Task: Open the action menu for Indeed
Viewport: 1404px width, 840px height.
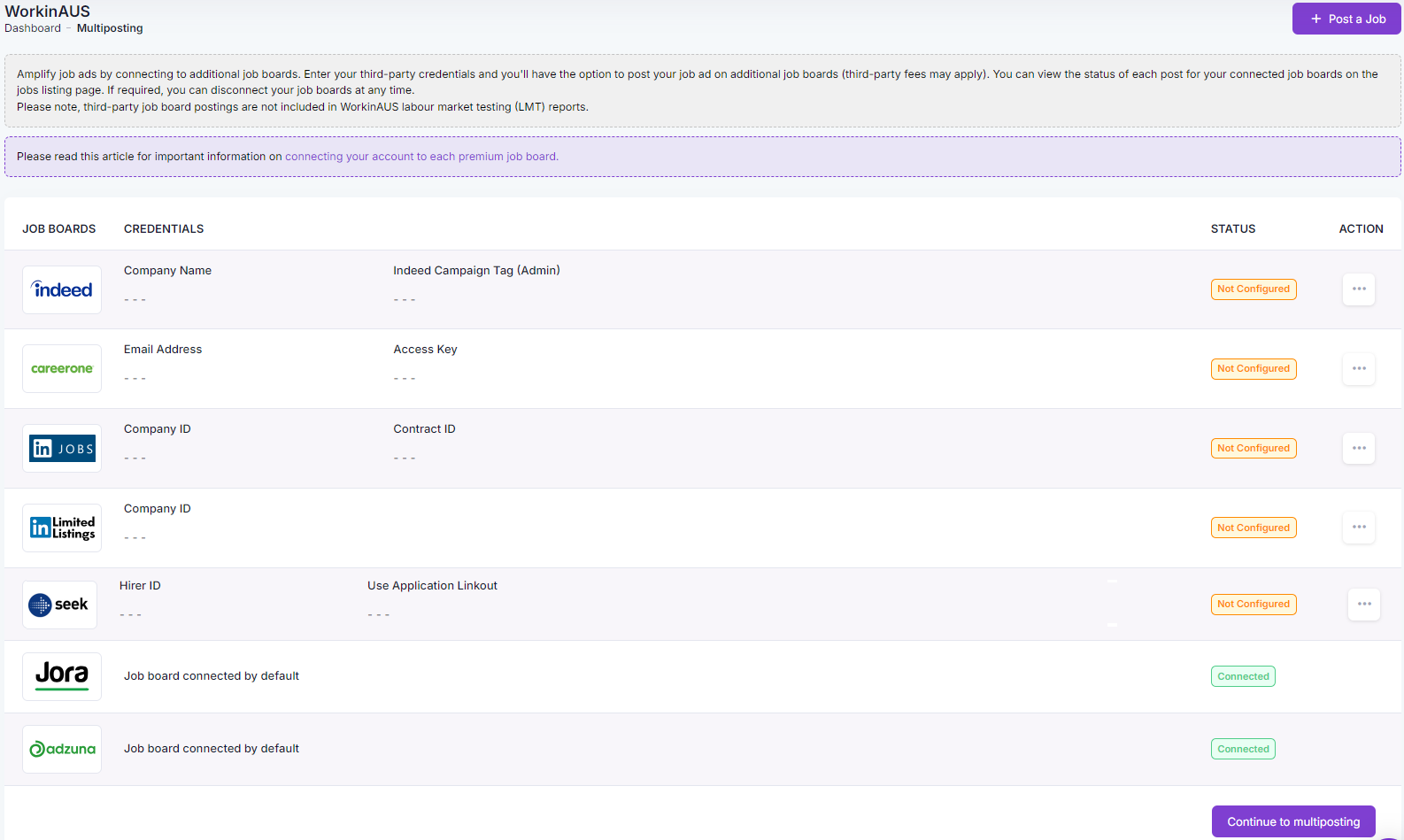Action: pos(1359,289)
